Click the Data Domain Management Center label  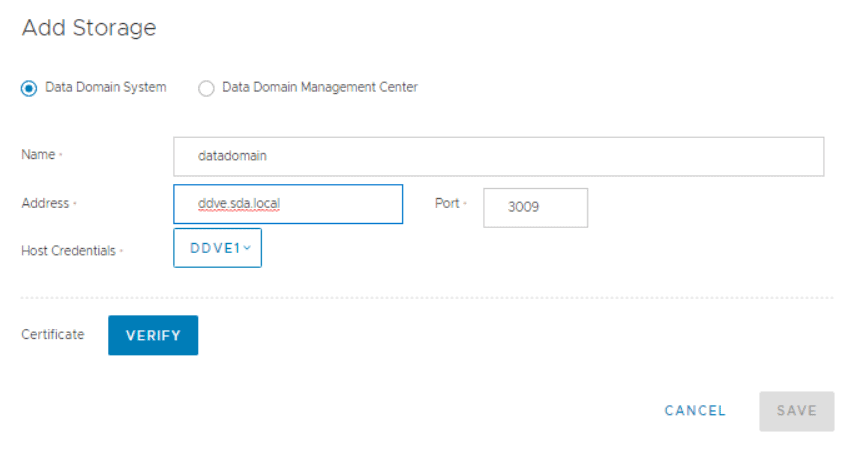click(319, 87)
